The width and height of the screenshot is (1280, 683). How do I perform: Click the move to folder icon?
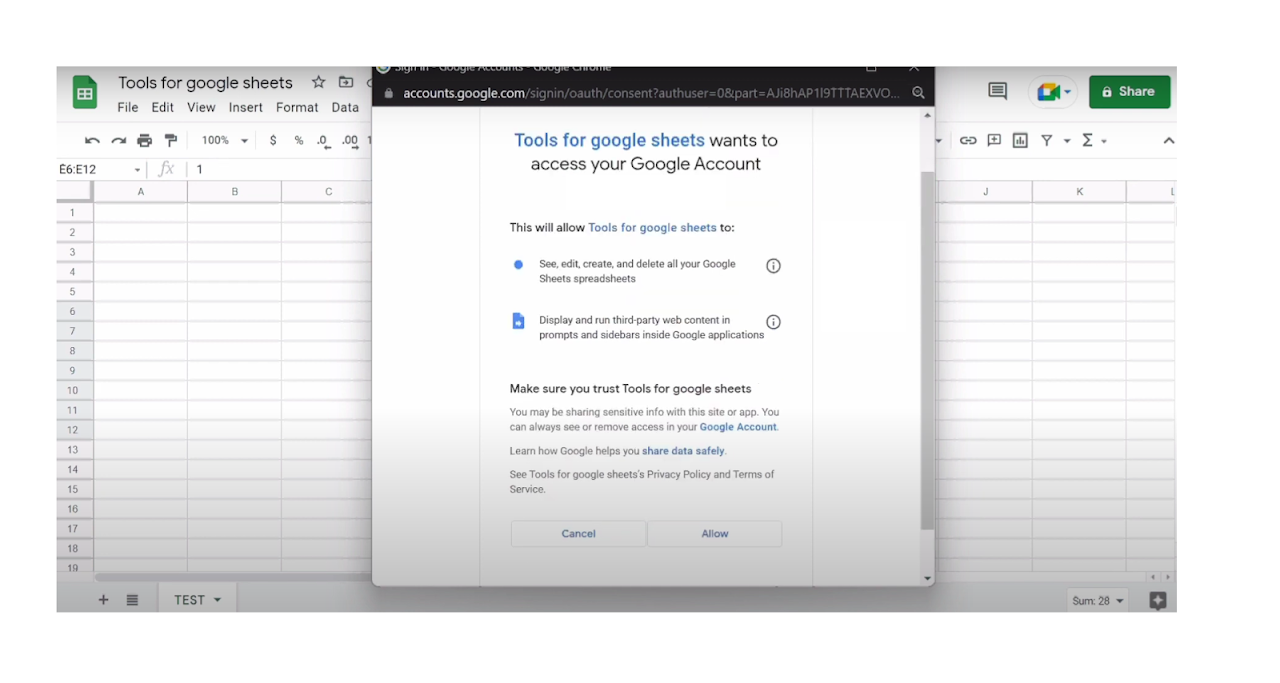click(x=346, y=82)
